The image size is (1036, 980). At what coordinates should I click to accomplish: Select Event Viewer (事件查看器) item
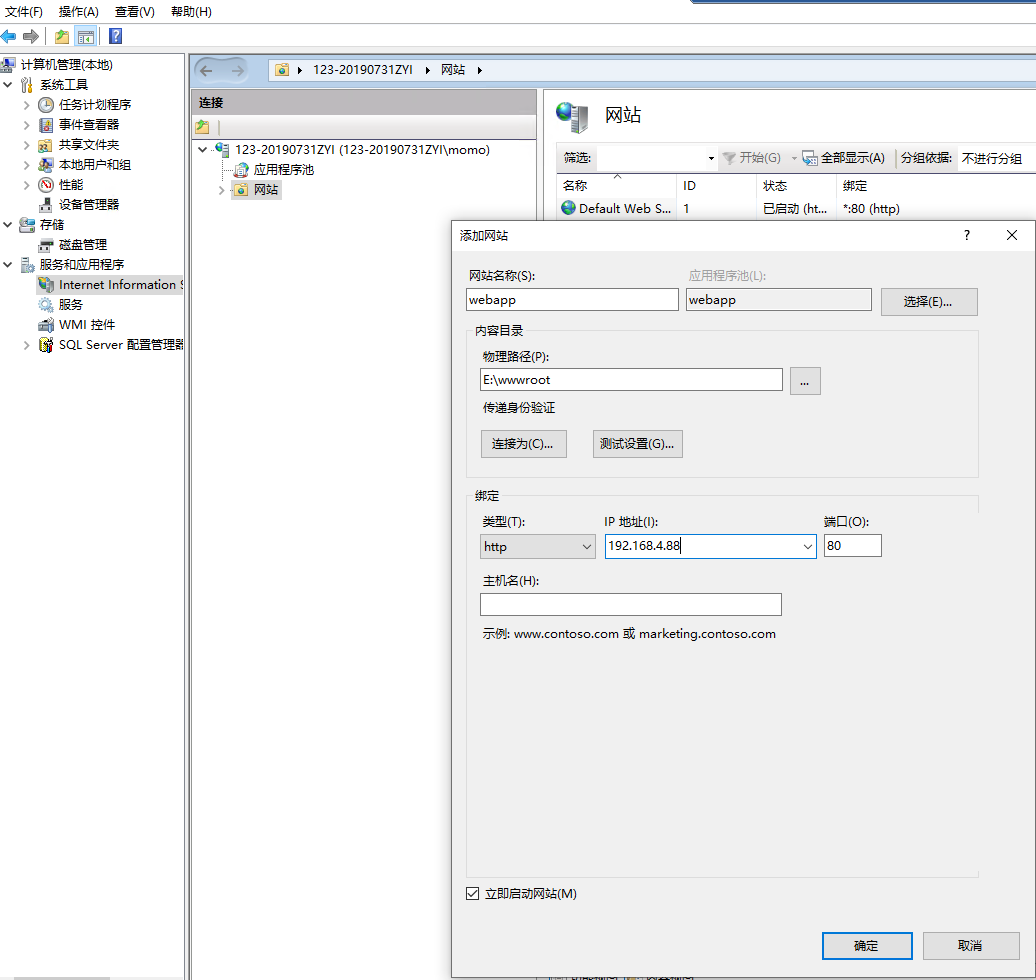click(x=88, y=125)
